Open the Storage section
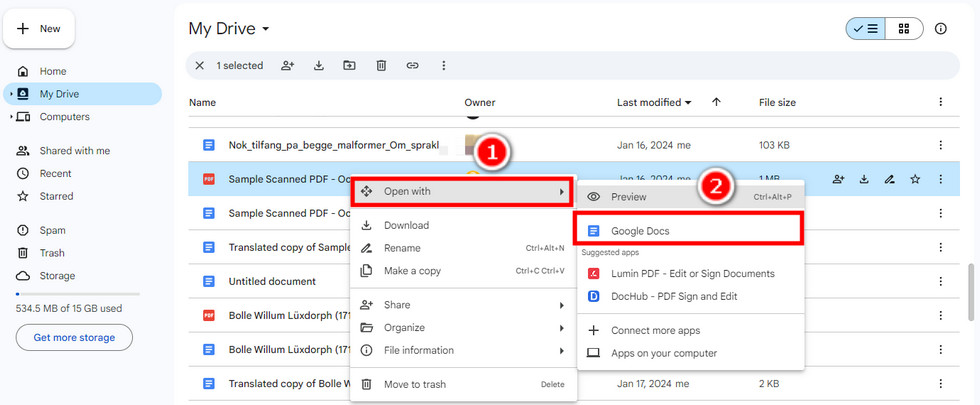This screenshot has height=405, width=980. (57, 276)
